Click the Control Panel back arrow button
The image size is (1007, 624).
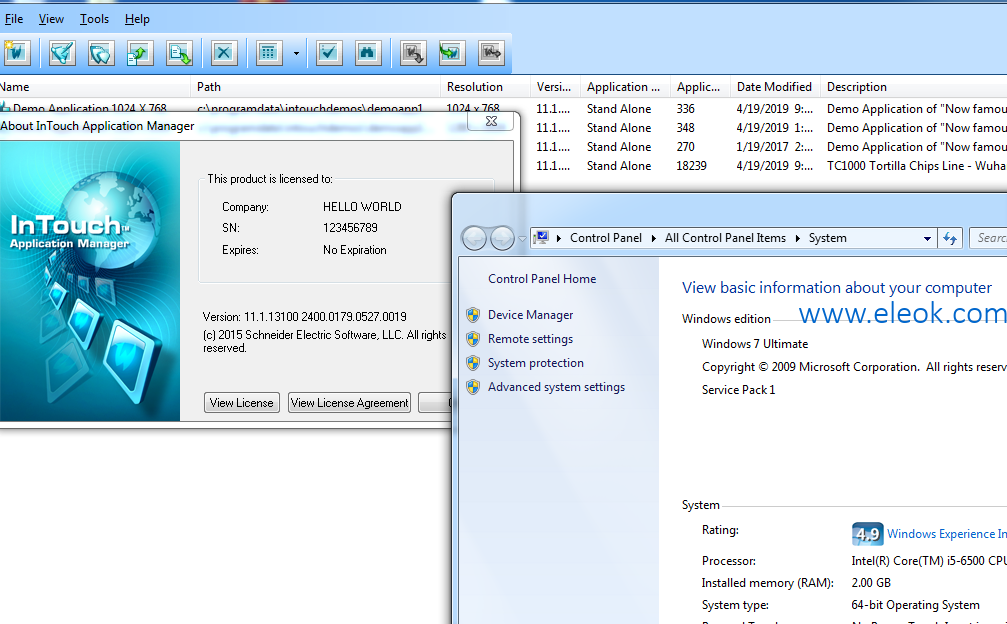click(475, 238)
